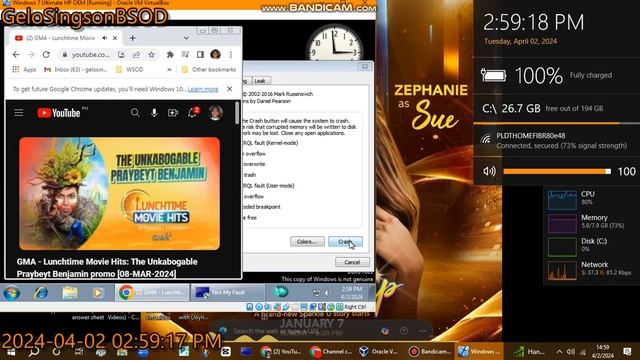This screenshot has height=360, width=640.
Task: Click the Memory usage graph
Action: click(562, 223)
